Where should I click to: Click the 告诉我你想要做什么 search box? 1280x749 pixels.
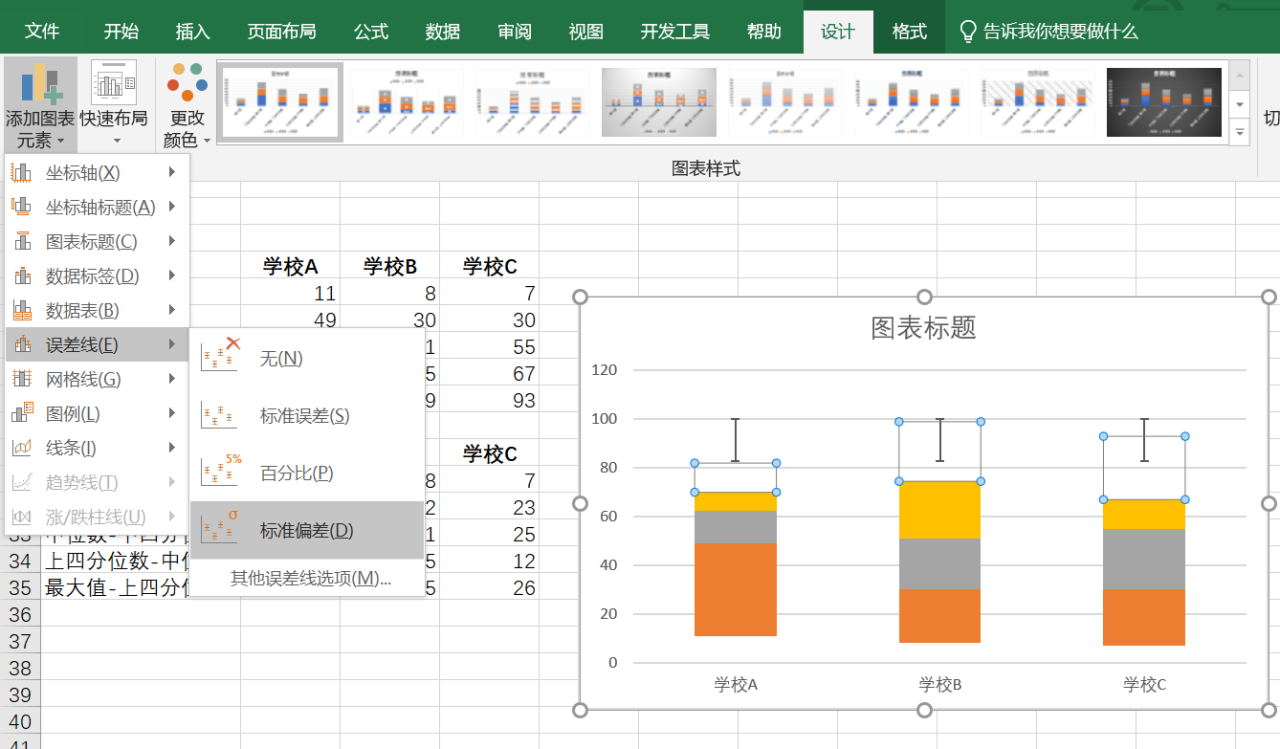[1060, 31]
